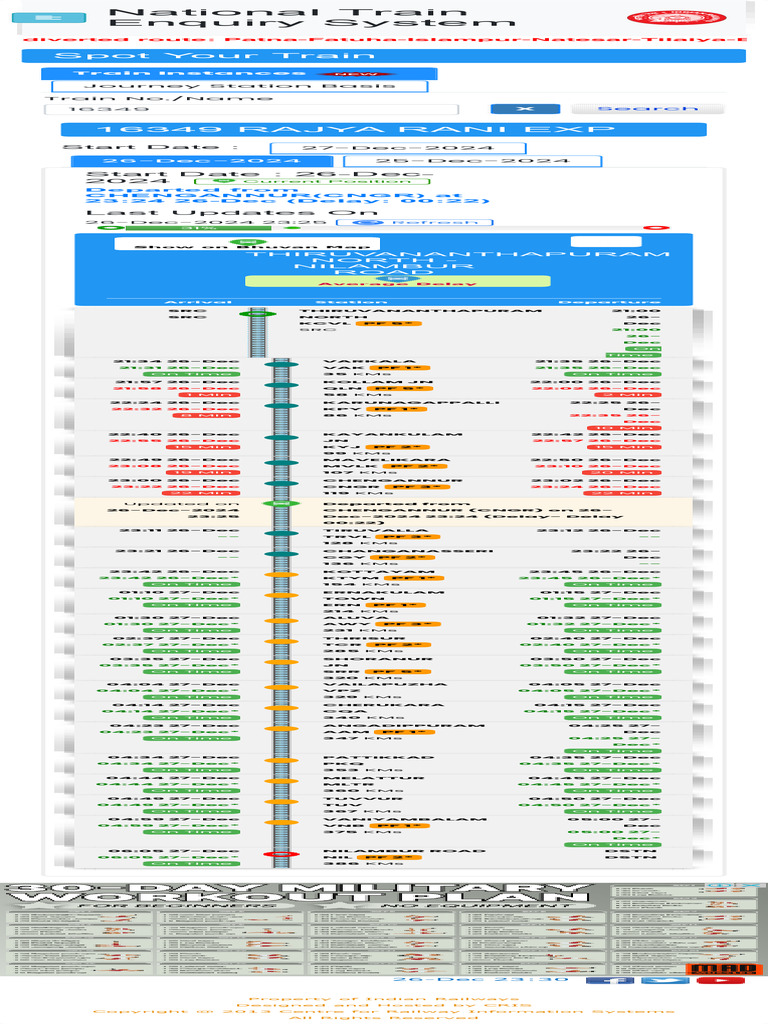Viewport: 768px width, 1024px height.
Task: Click Tuvvur station orange marker
Action: 281,802
